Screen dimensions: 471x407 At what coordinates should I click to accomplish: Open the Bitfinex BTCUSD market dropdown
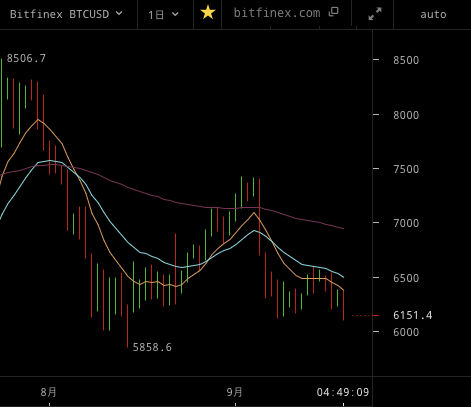pos(66,14)
